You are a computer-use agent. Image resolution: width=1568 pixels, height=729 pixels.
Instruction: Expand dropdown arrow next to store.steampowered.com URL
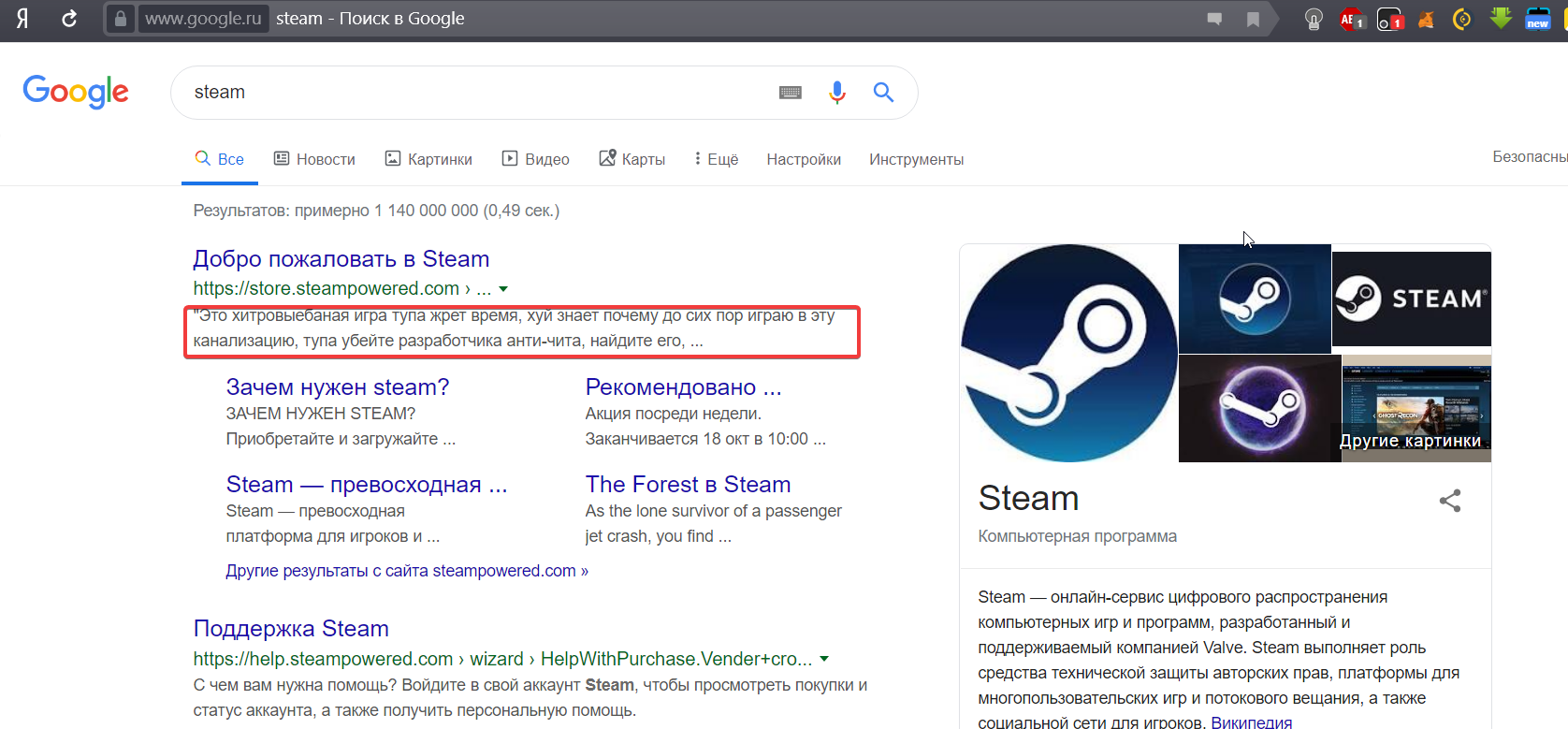click(x=503, y=289)
